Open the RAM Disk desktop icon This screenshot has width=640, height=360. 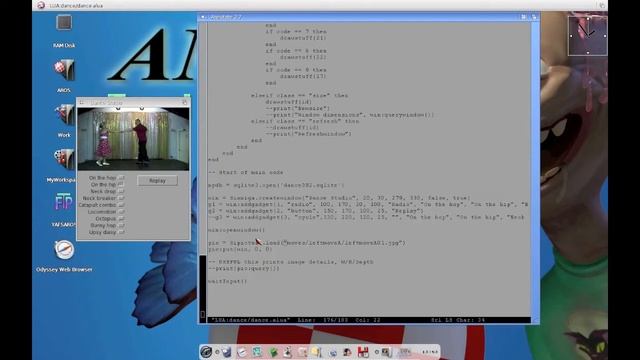click(x=64, y=23)
